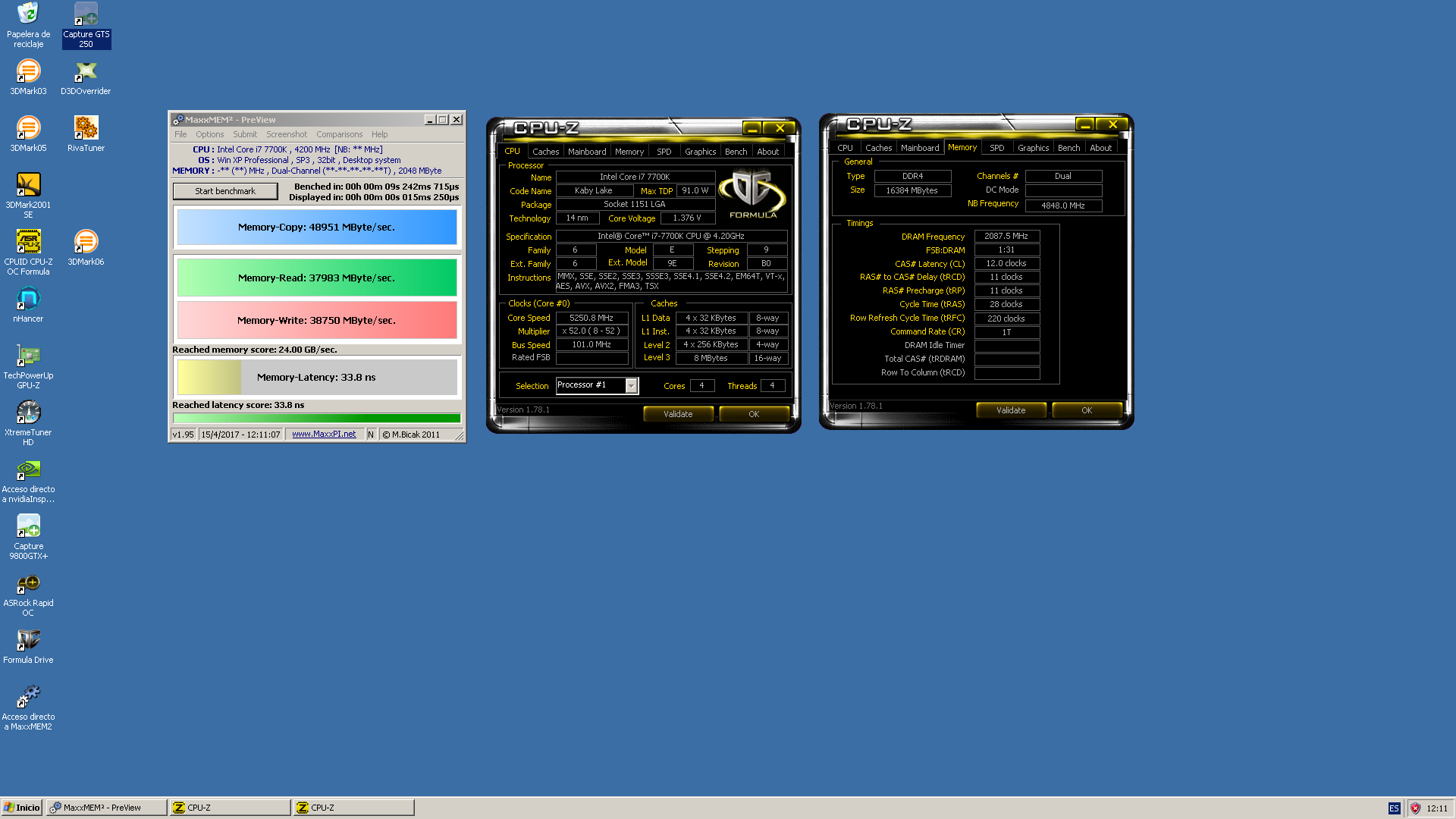Screen dimensions: 1456x819
Task: Switch to Graphics tab in right CPU-Z
Action: tap(1034, 148)
